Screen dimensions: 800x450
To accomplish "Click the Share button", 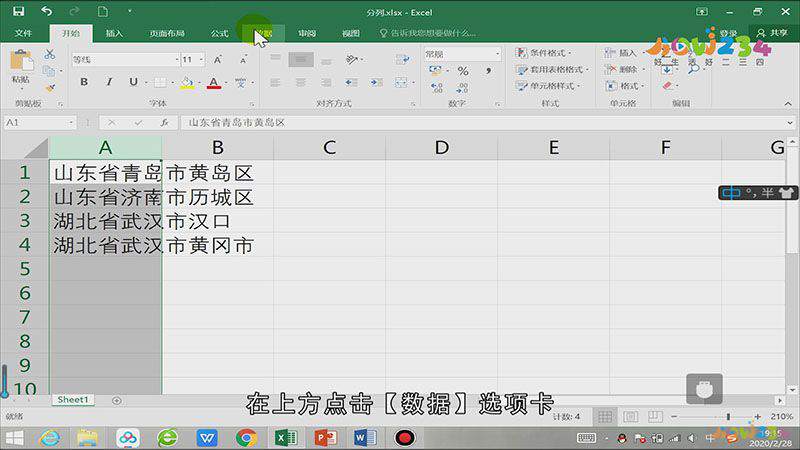I will pyautogui.click(x=773, y=33).
